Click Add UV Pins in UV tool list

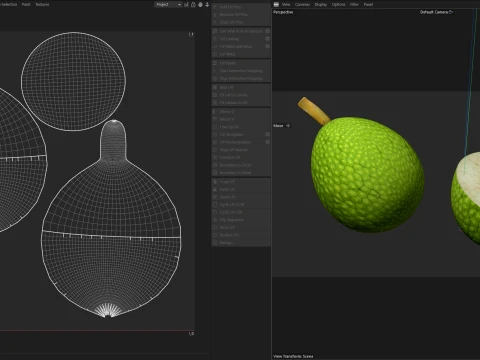241,7
